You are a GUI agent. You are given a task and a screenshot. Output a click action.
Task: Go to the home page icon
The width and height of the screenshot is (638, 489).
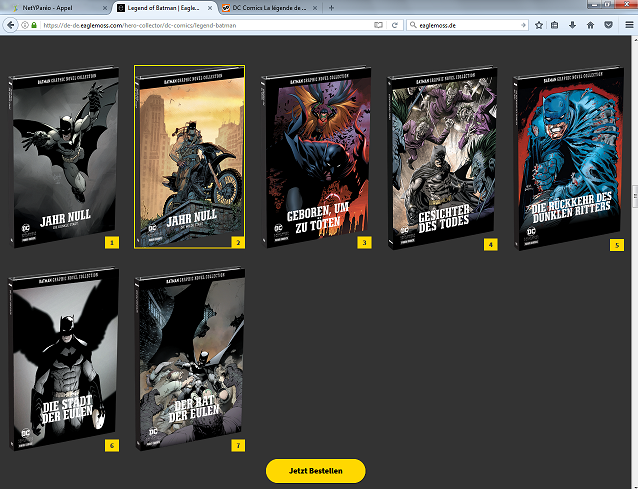tap(590, 25)
